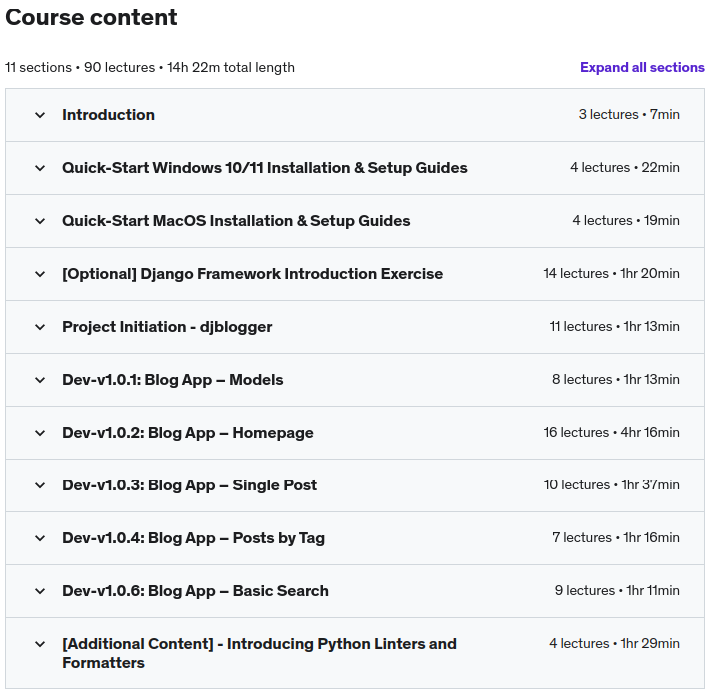Click the Course content heading
This screenshot has height=696, width=710.
[x=91, y=18]
